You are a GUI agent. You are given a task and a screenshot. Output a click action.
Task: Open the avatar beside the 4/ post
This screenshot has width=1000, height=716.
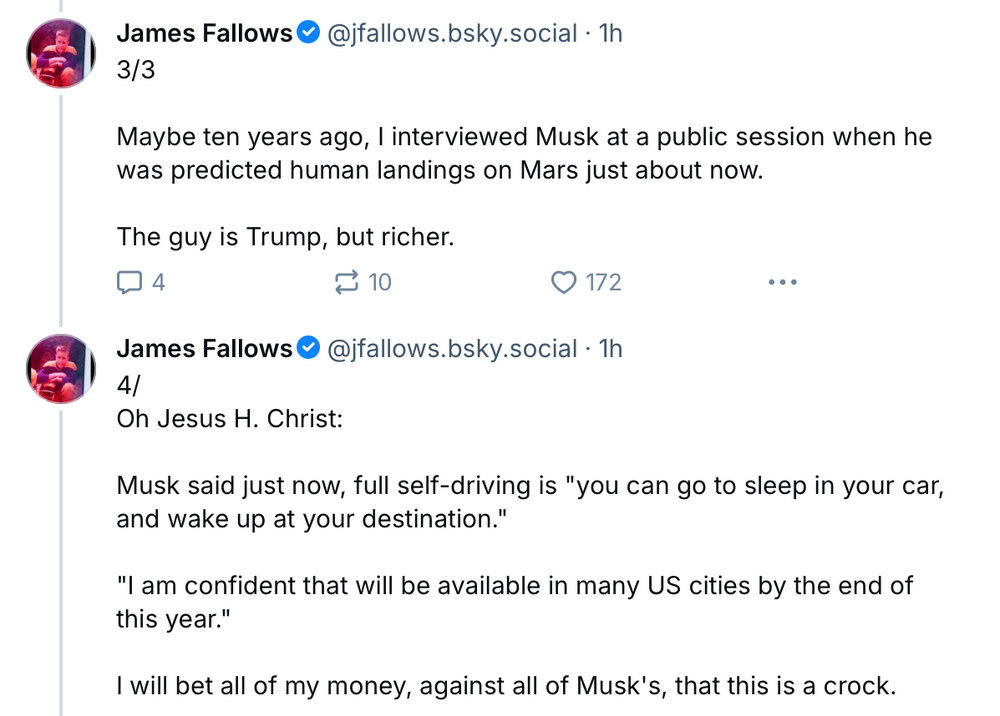click(x=60, y=368)
